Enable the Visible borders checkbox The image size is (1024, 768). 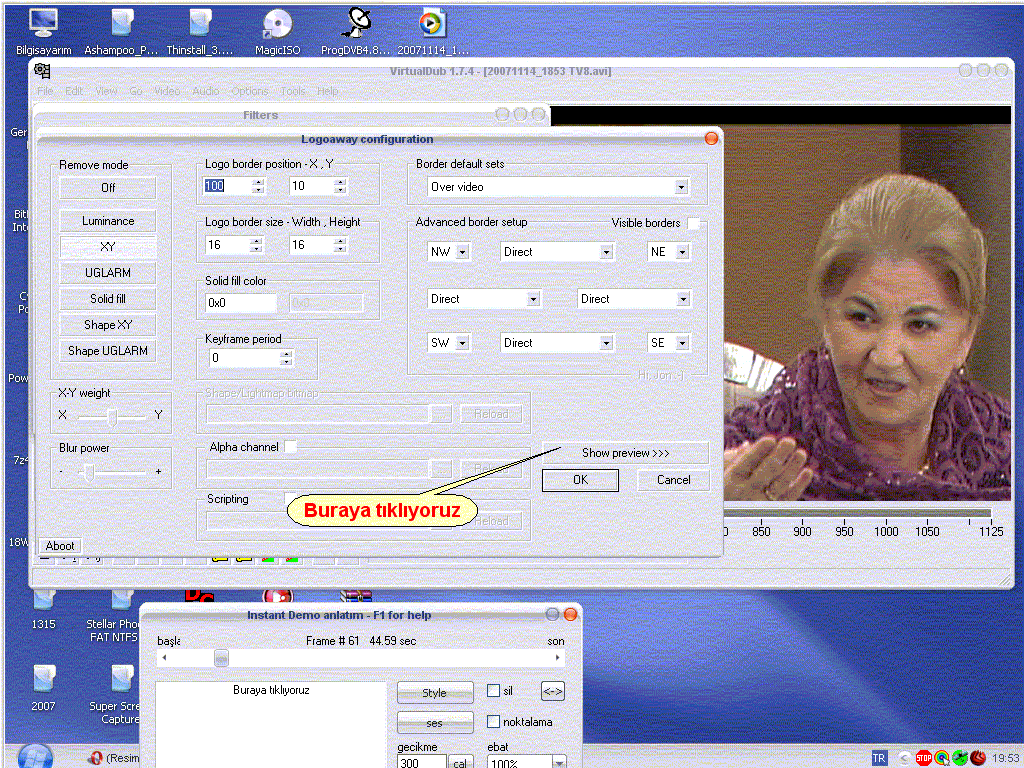pos(694,223)
